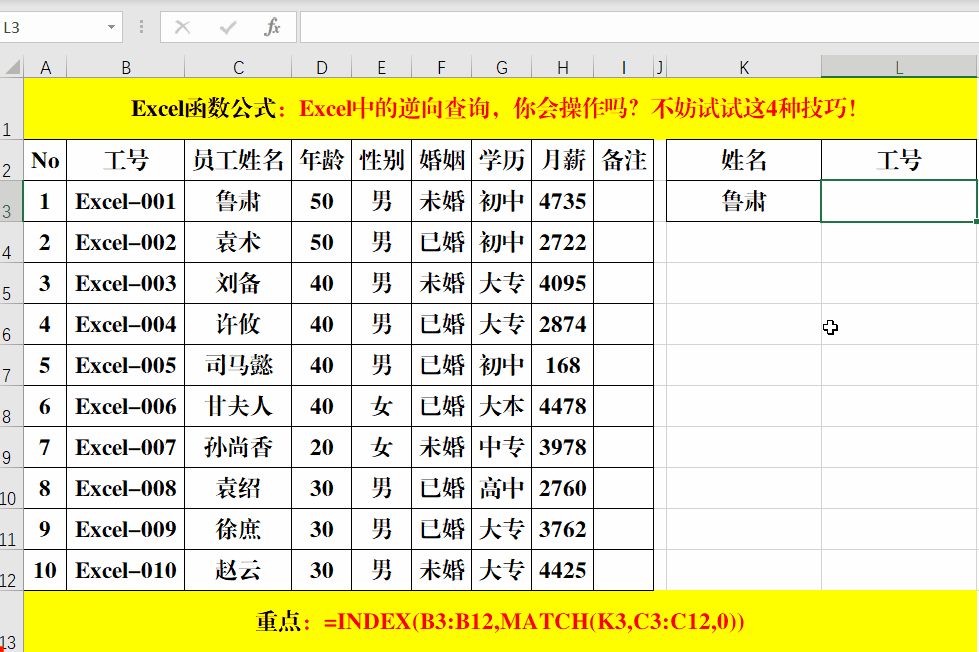Select column H header

[x=563, y=67]
